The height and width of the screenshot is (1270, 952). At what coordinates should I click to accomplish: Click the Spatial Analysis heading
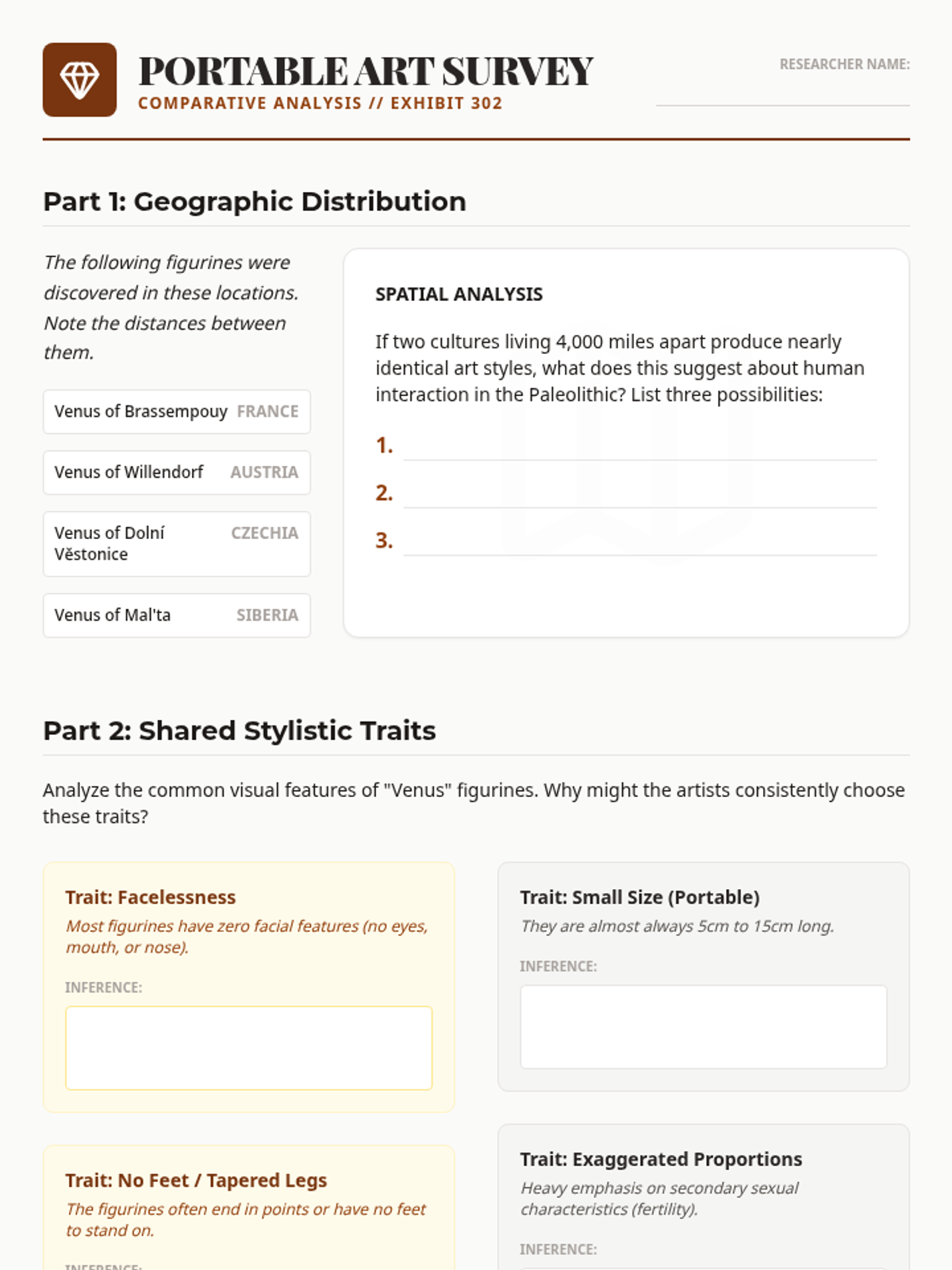[459, 294]
